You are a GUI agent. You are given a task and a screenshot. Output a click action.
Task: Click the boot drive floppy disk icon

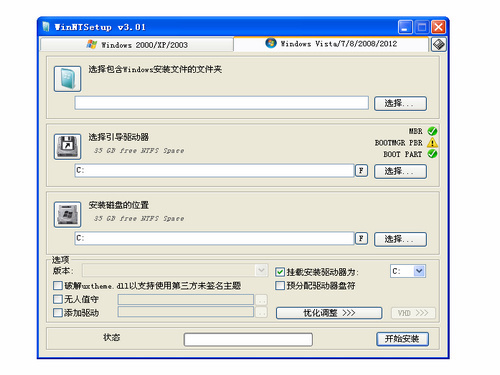(x=67, y=147)
